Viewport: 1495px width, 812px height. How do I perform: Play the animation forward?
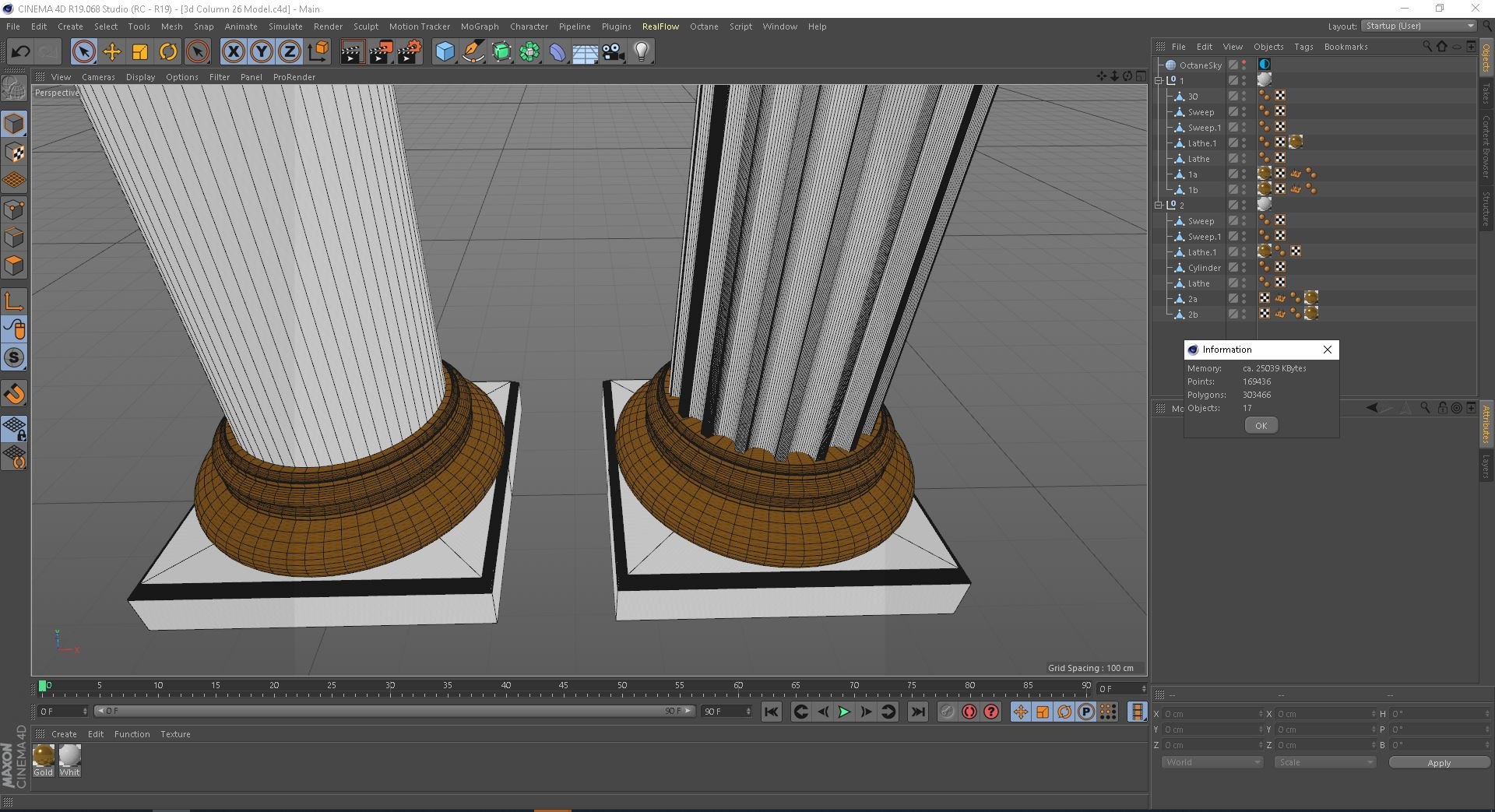click(x=844, y=712)
